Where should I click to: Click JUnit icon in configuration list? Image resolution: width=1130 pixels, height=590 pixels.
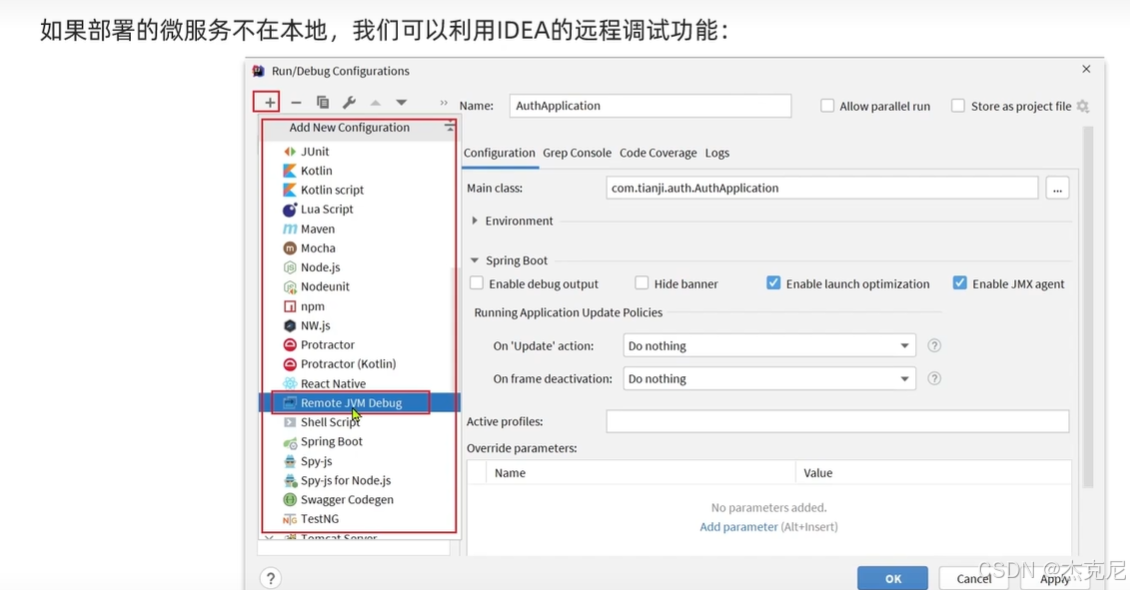click(x=290, y=151)
